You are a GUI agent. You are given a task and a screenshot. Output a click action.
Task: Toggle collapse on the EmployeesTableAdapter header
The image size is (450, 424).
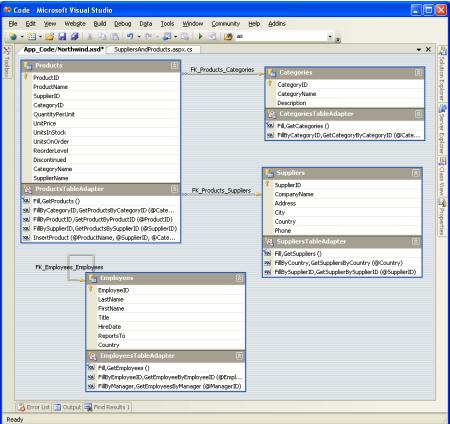(239, 356)
